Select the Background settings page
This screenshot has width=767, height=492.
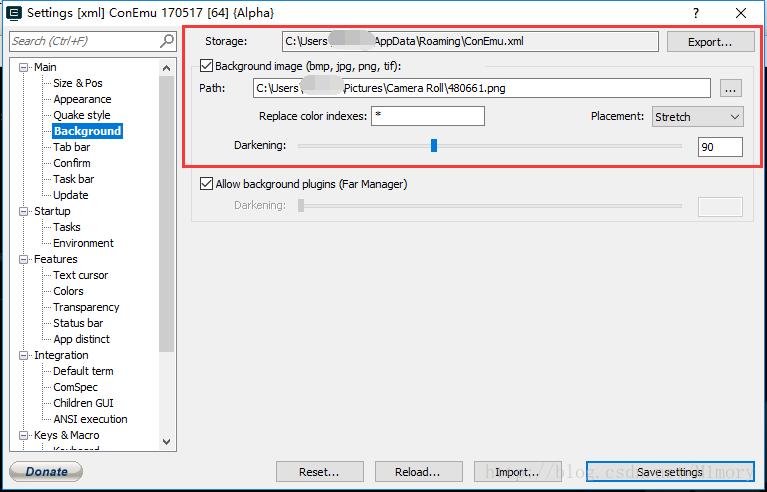click(87, 131)
